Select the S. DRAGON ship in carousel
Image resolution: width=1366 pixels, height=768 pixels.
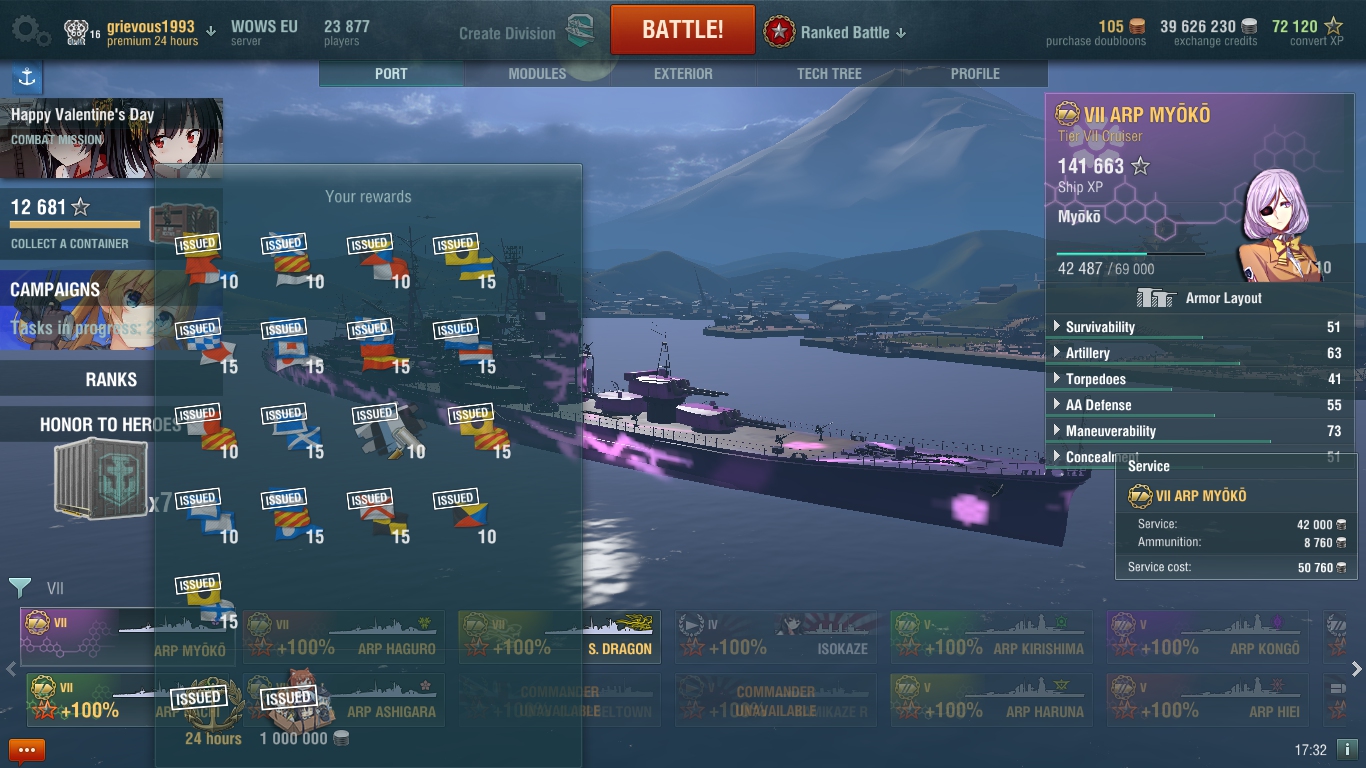(559, 637)
